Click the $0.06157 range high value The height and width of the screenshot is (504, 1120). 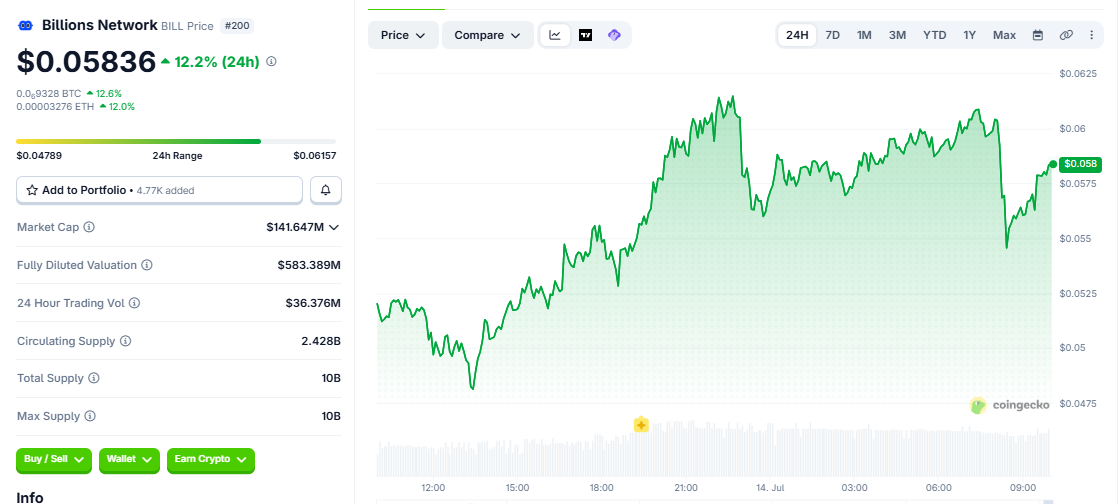[x=314, y=156]
